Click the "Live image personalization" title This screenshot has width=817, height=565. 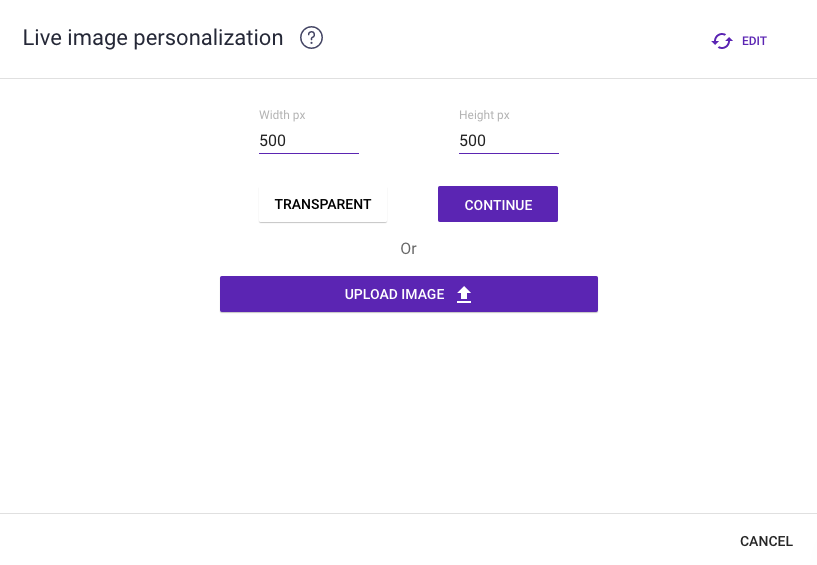coord(153,38)
